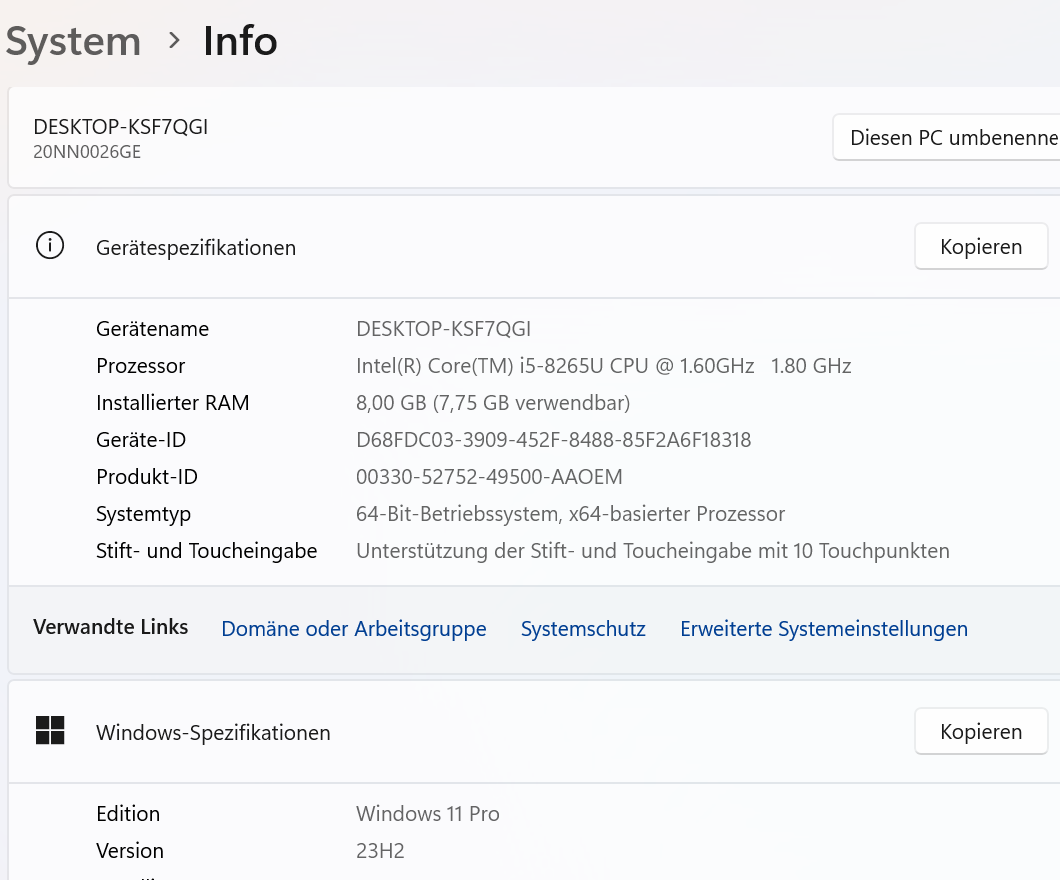Screen dimensions: 1060x880
Task: Click the Prozessor label
Action: click(x=141, y=366)
